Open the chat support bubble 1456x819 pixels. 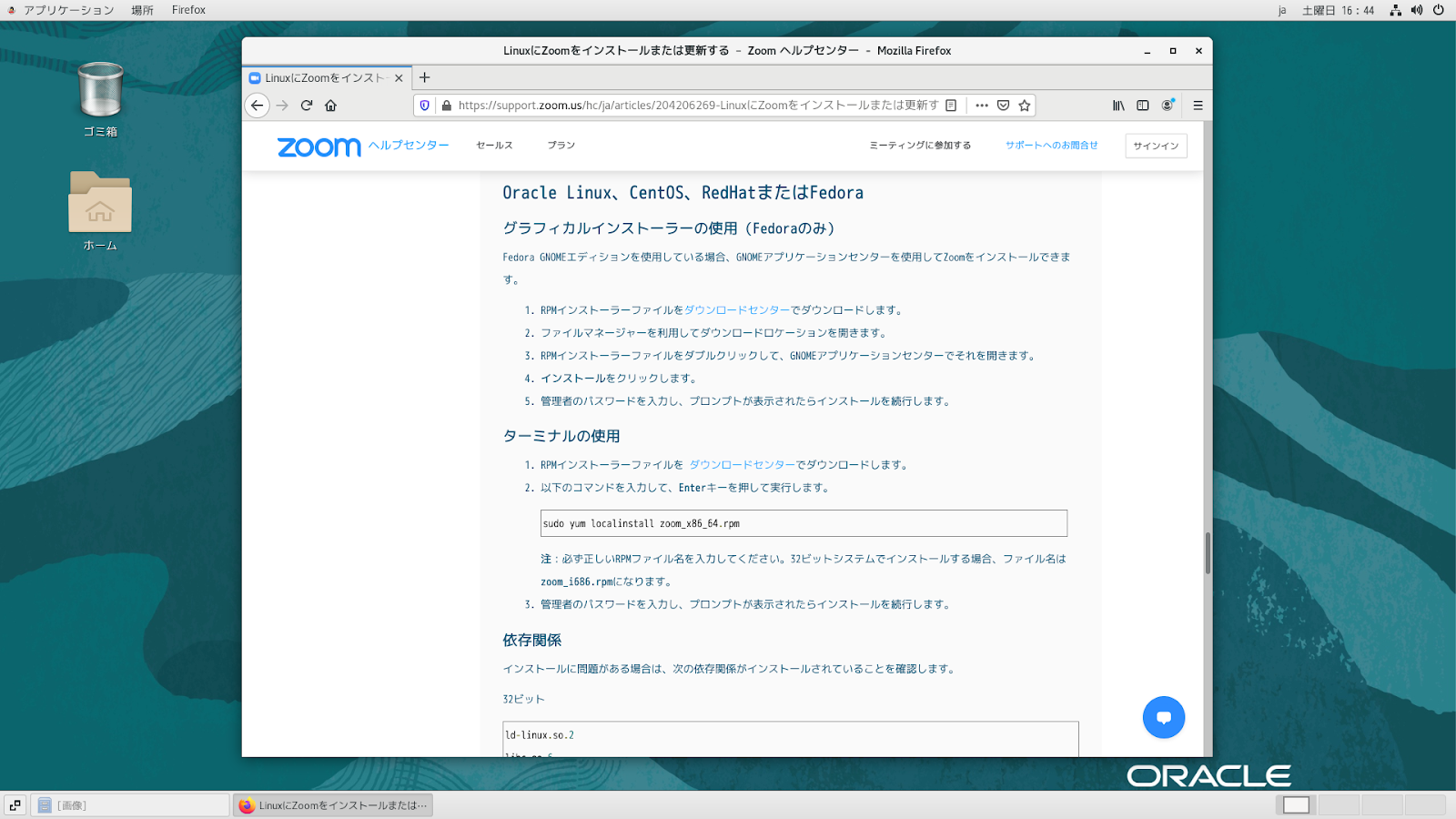click(1164, 717)
